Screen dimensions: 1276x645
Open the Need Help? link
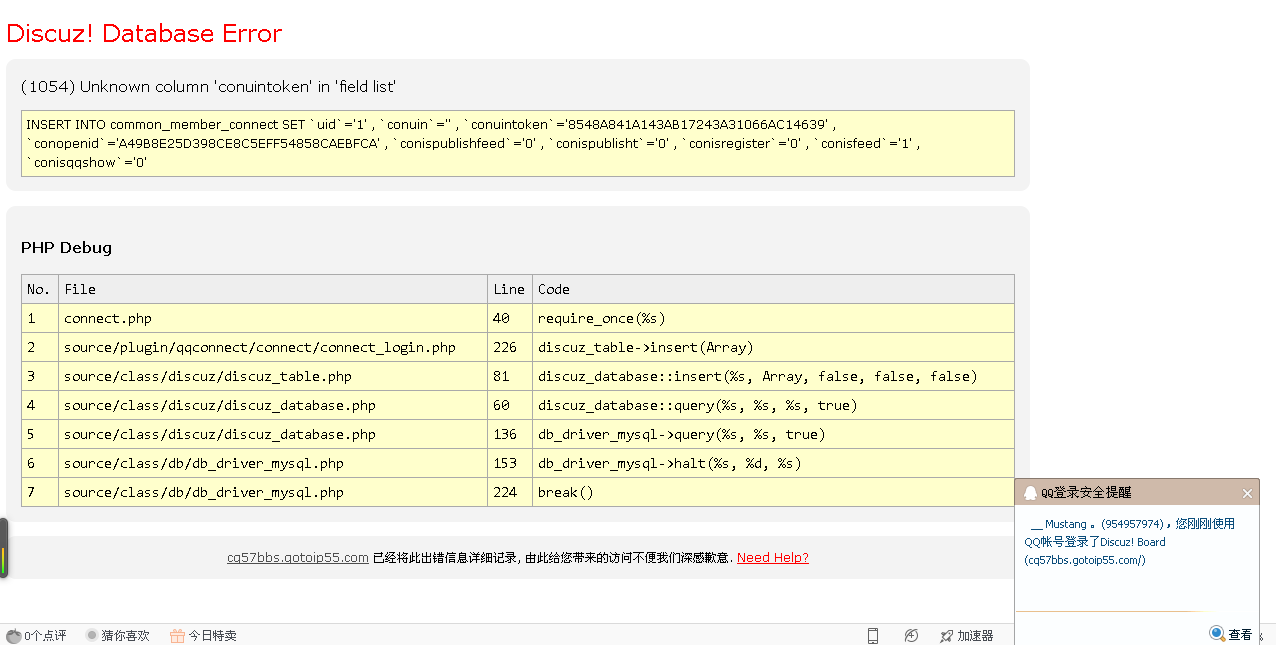(x=772, y=558)
